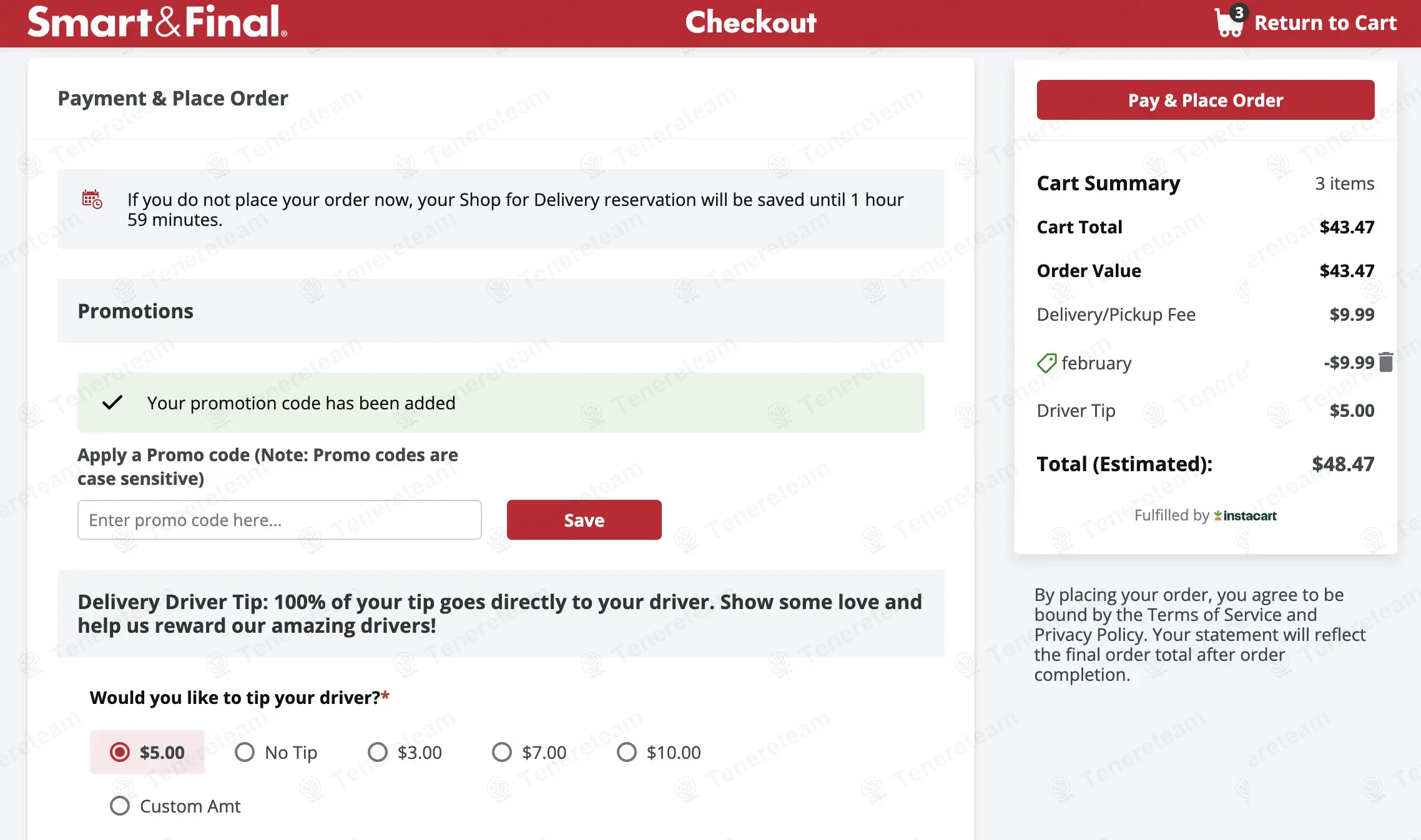Select the $5.00 tip option
The height and width of the screenshot is (840, 1421).
coord(120,752)
